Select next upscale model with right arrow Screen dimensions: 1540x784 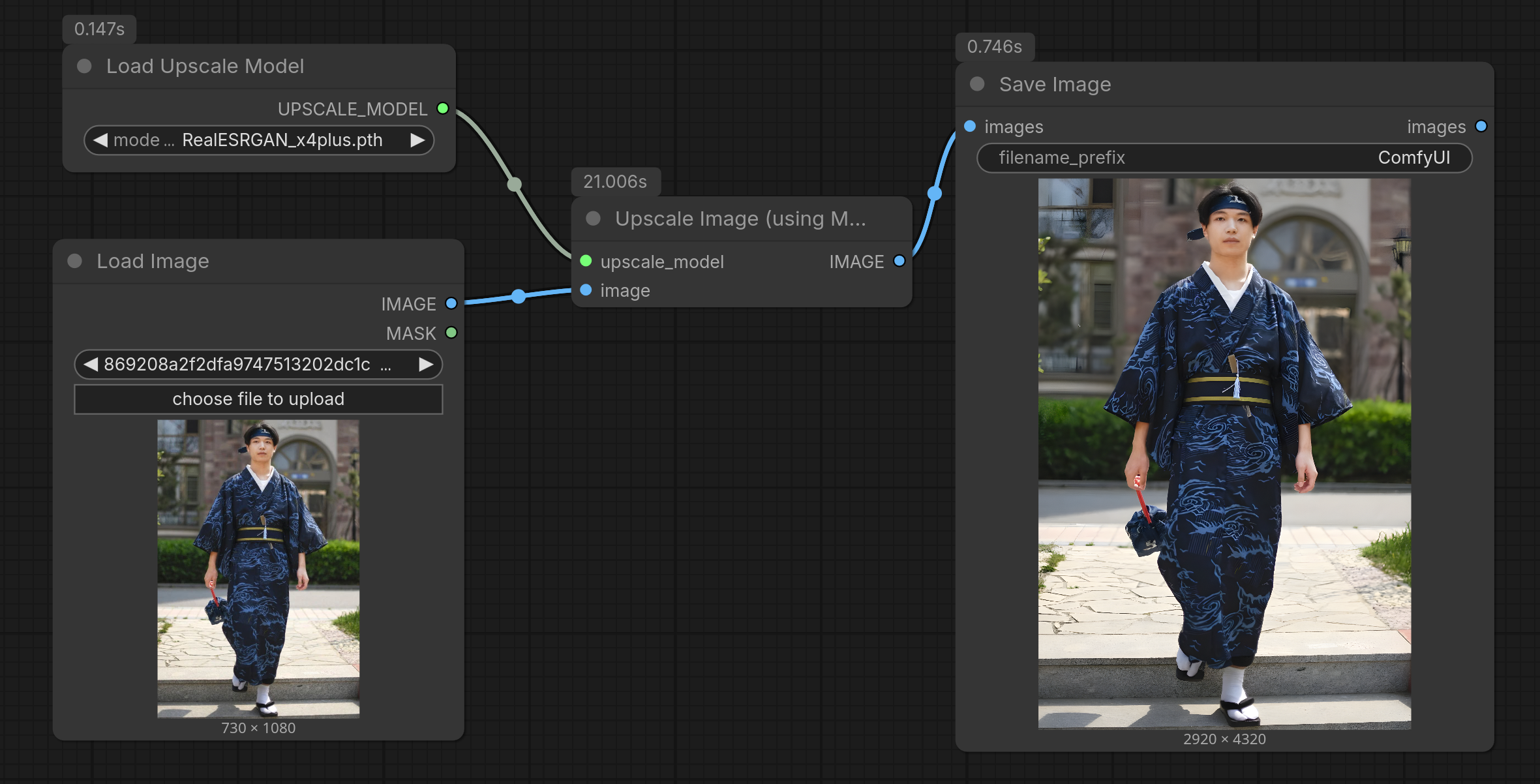tap(417, 140)
